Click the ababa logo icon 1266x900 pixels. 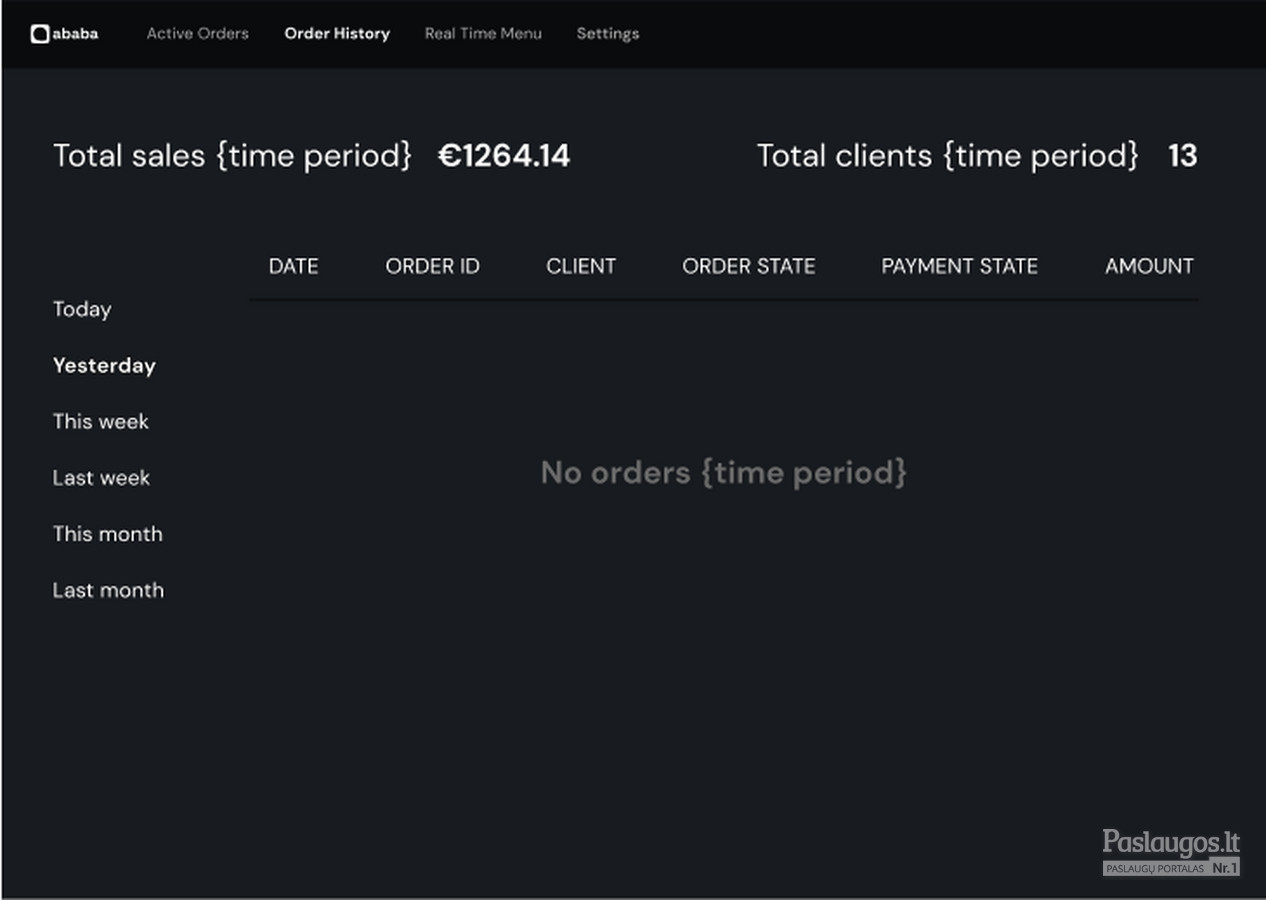tap(39, 34)
